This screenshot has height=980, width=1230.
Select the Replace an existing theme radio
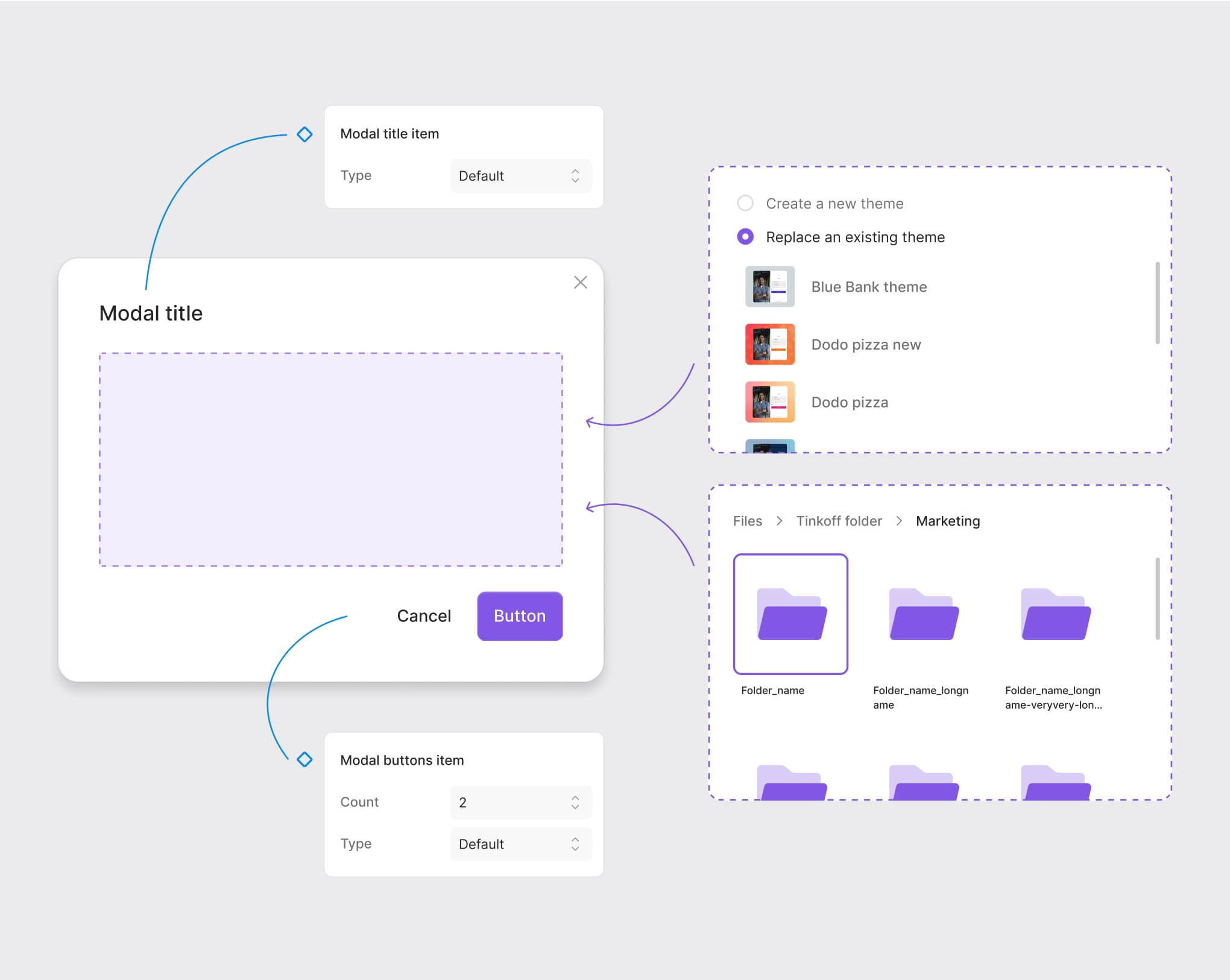point(745,237)
